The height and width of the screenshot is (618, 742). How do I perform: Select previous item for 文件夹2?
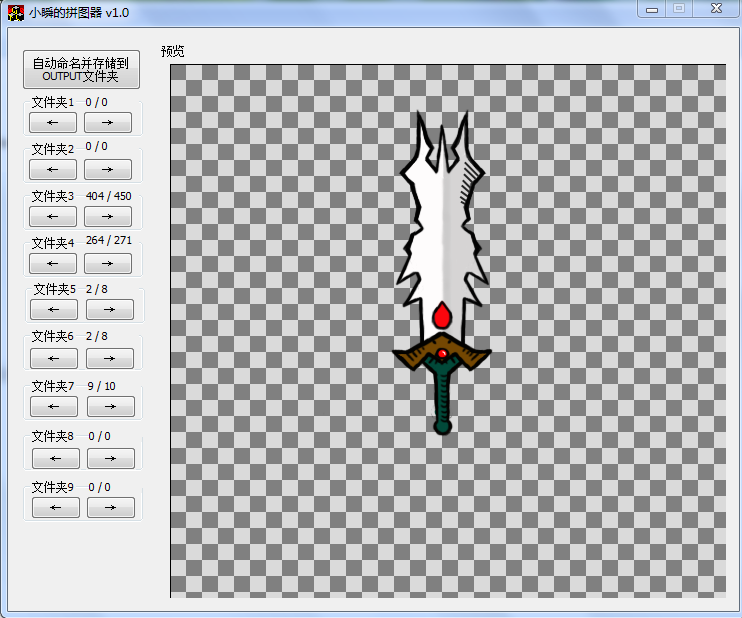click(53, 169)
